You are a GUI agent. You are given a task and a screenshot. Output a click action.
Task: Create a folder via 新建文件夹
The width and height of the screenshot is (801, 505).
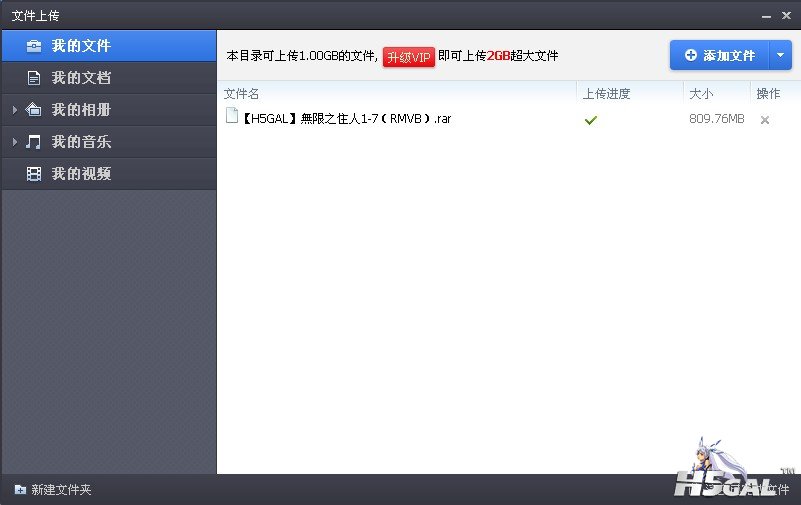[x=53, y=490]
